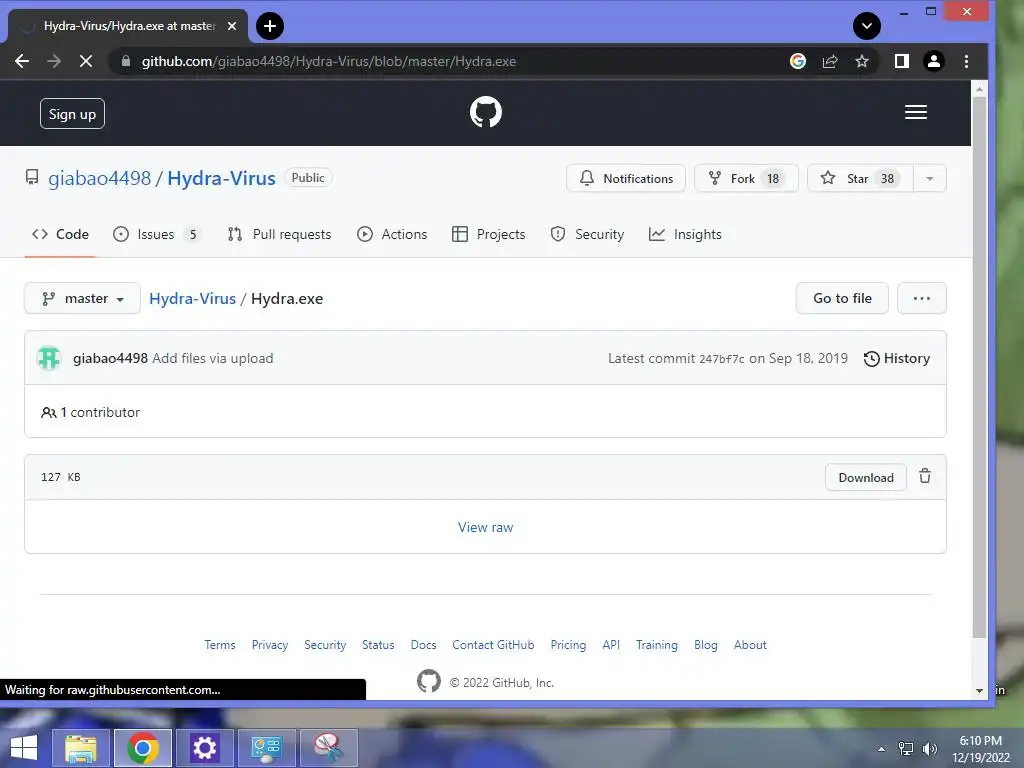Open the Status footer link
The width and height of the screenshot is (1024, 768).
click(378, 645)
